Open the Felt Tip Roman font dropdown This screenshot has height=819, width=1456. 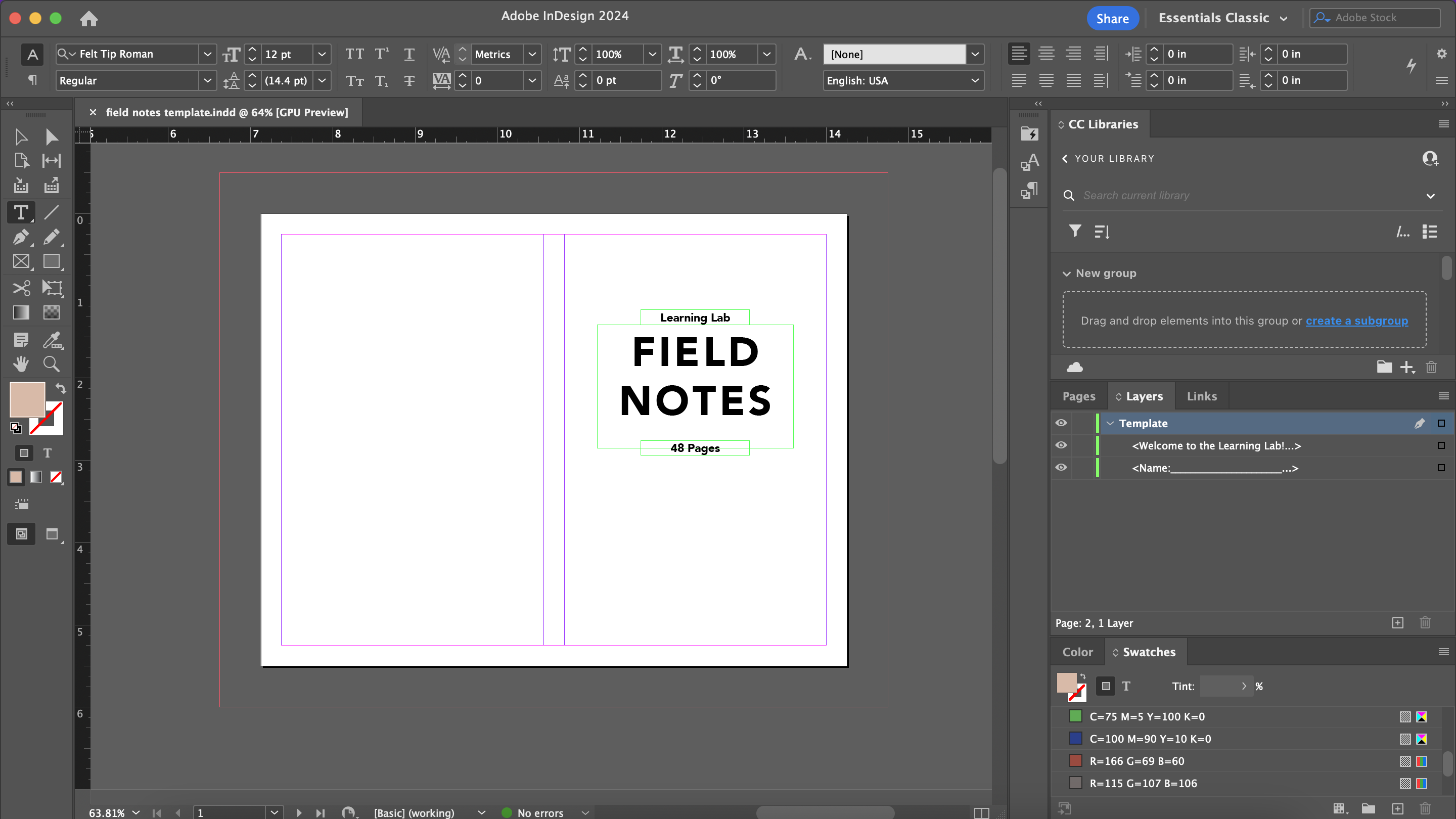coord(207,54)
